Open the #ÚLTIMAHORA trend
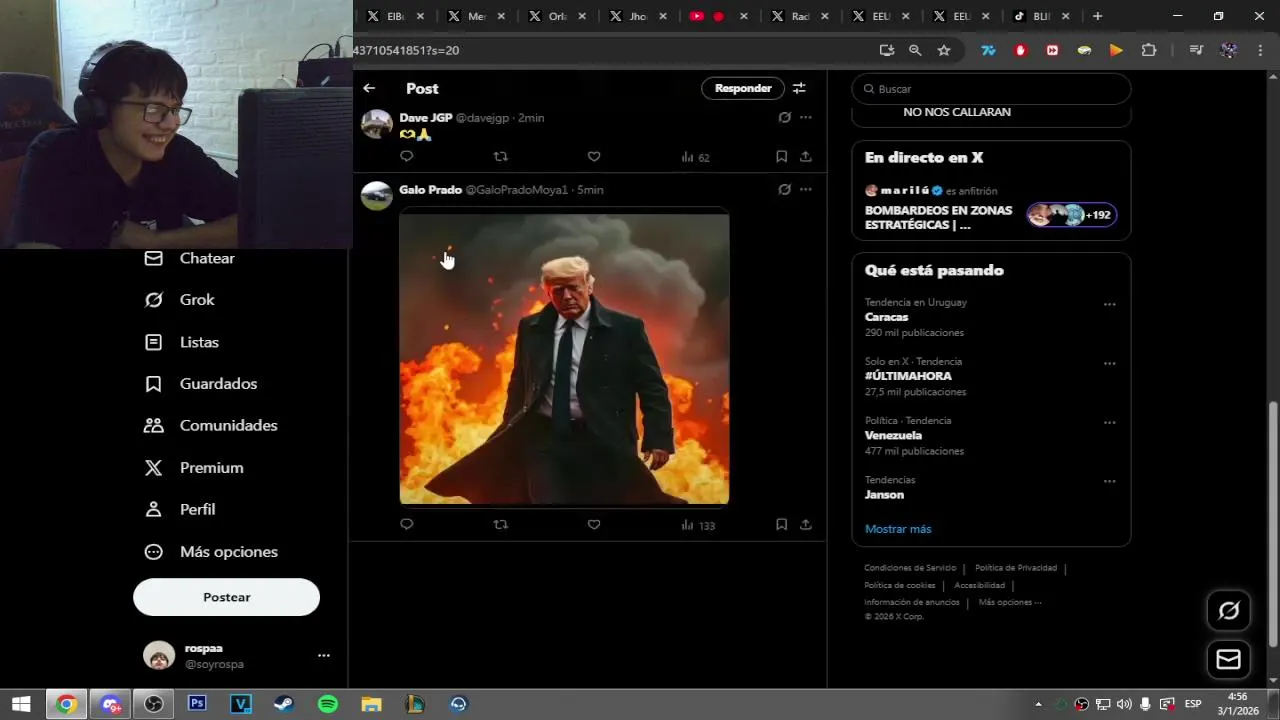 (908, 376)
